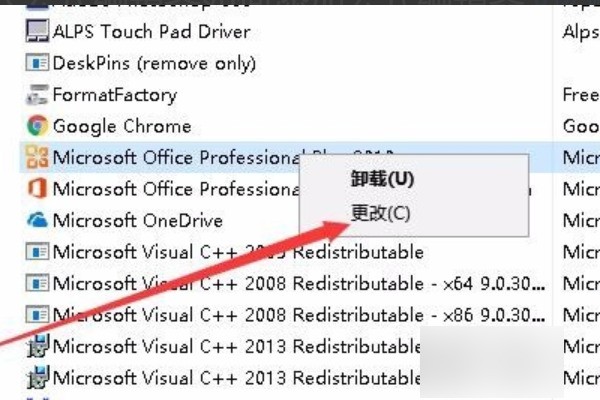600x400 pixels.
Task: Select the Visual C++ 2008 x64 icon
Action: point(37,283)
